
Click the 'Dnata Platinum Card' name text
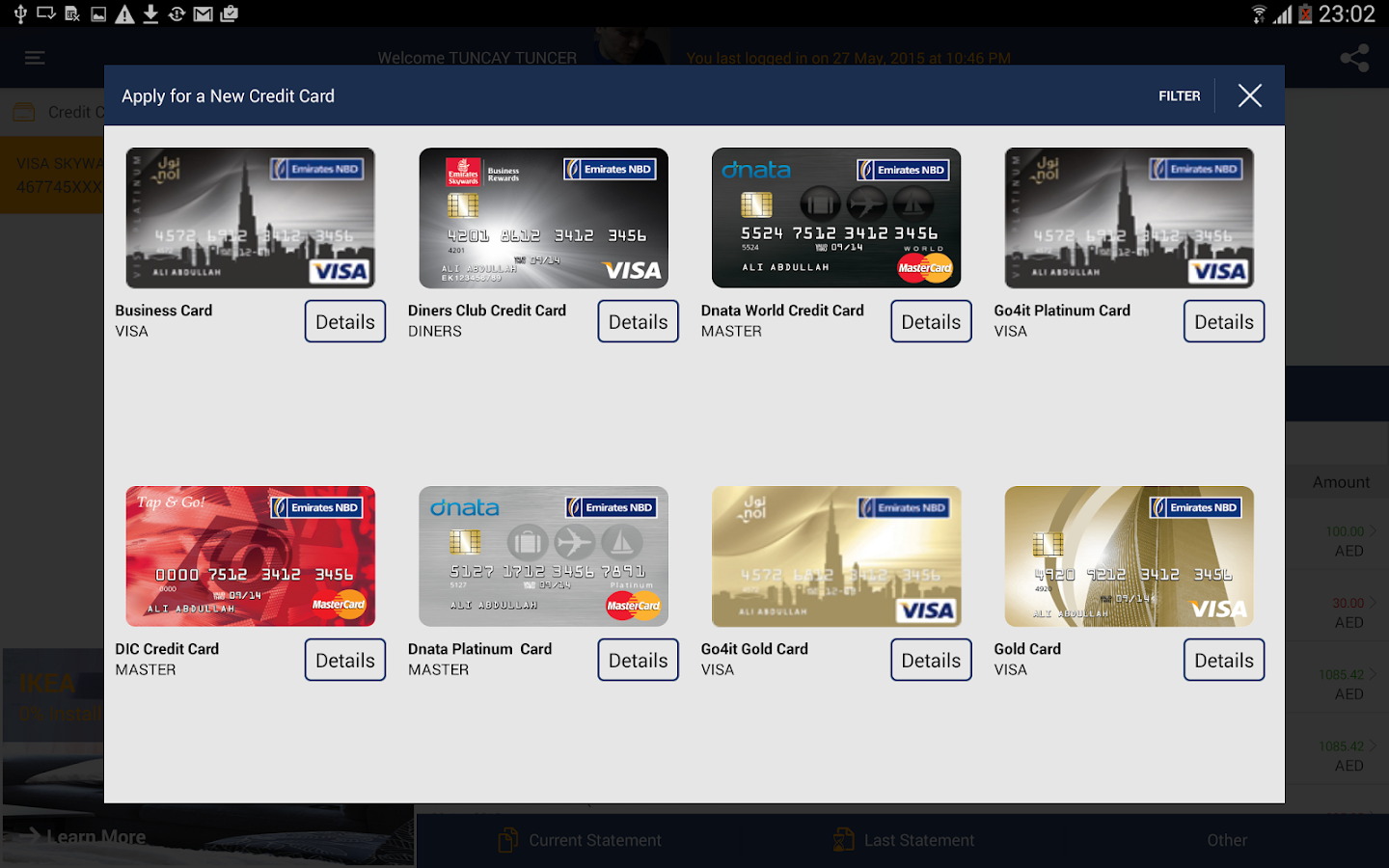pyautogui.click(x=480, y=649)
